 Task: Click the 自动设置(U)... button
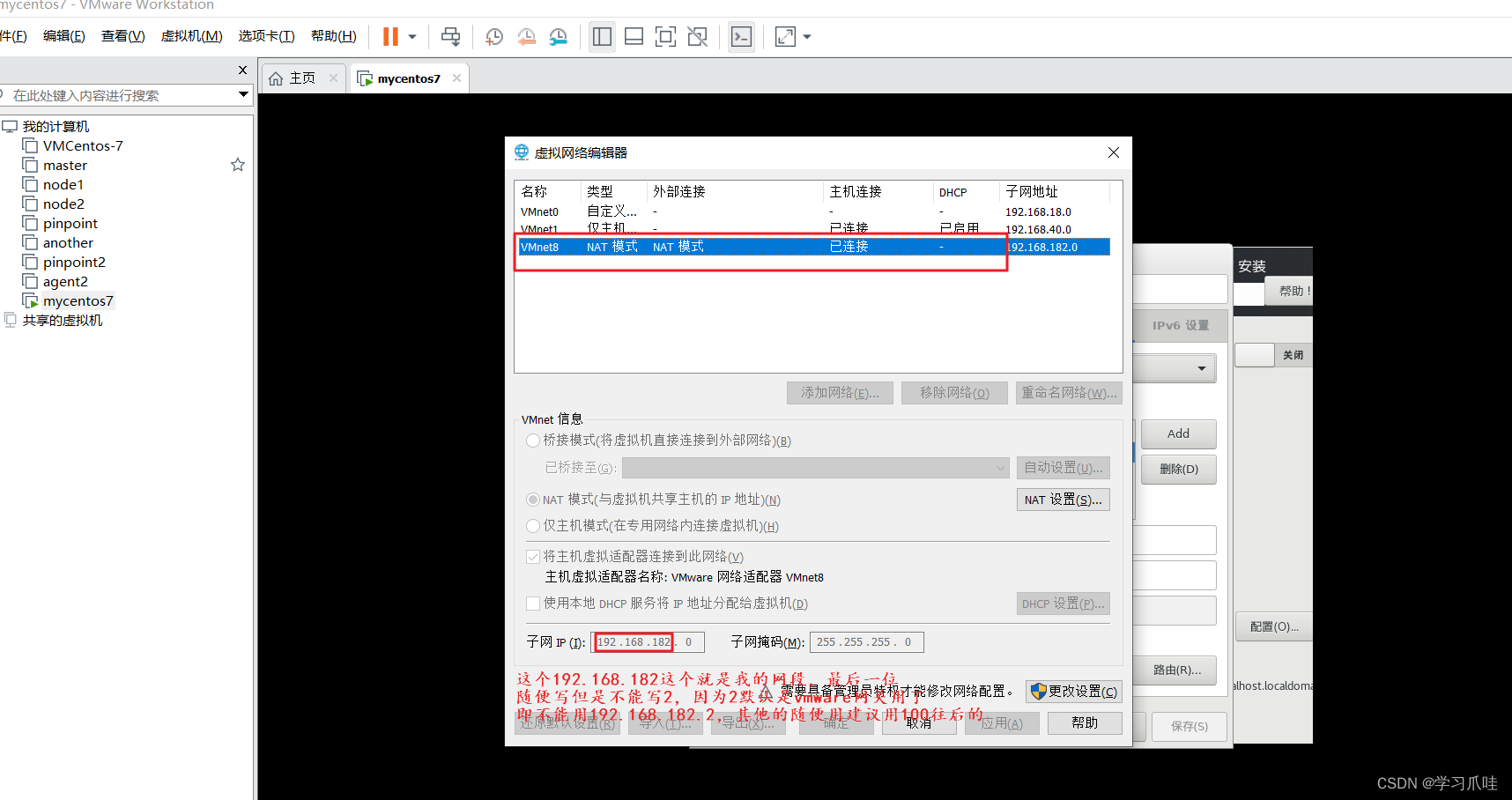[x=1063, y=468]
